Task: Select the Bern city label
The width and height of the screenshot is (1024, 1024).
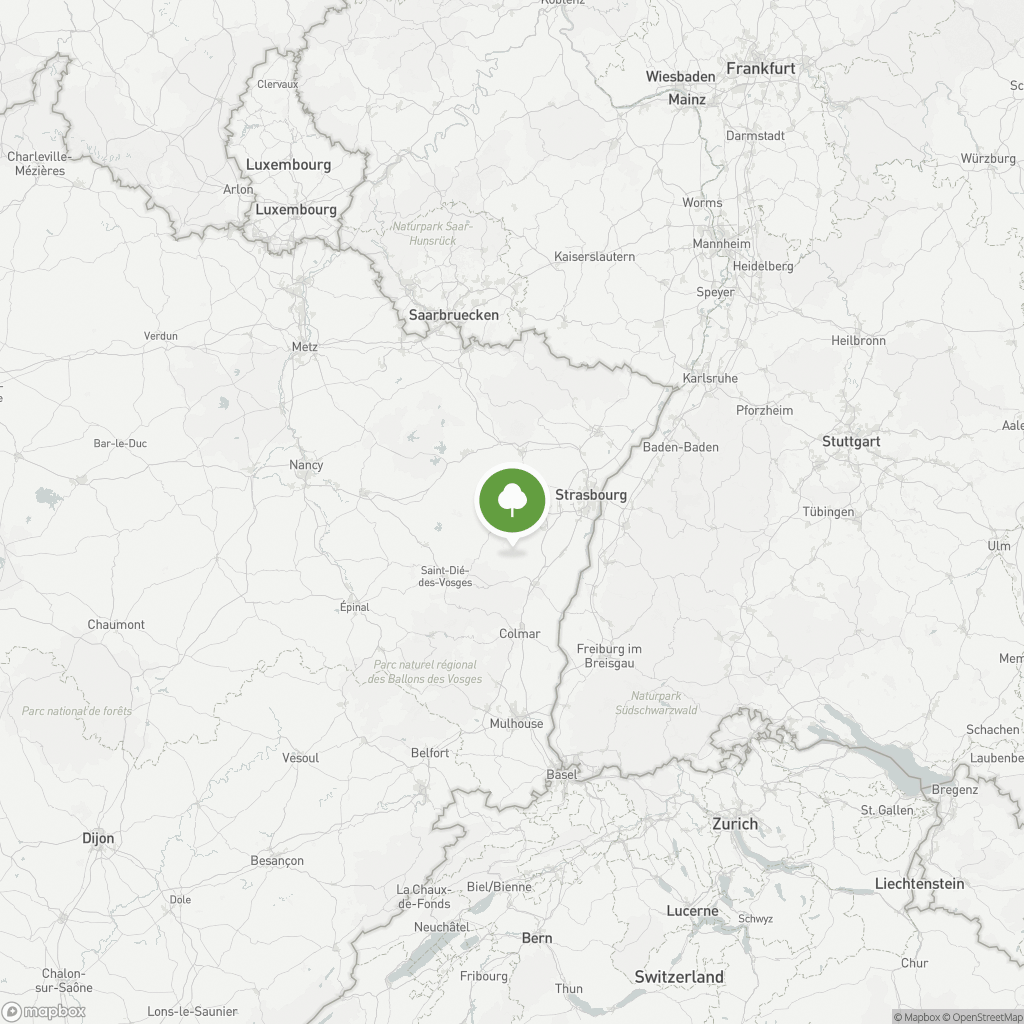Action: (537, 938)
